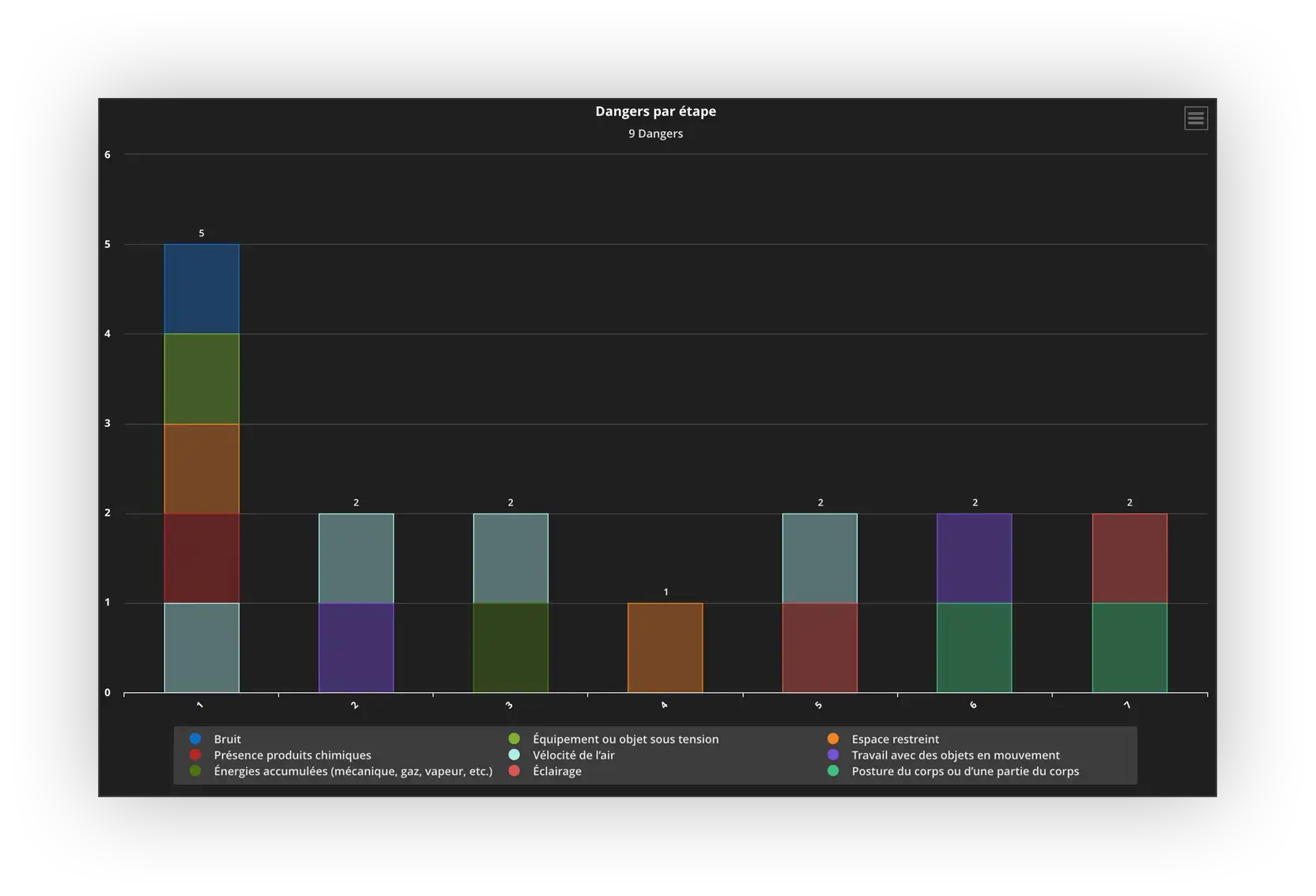Click x-axis label for step 4
The image size is (1316, 896).
(x=664, y=705)
